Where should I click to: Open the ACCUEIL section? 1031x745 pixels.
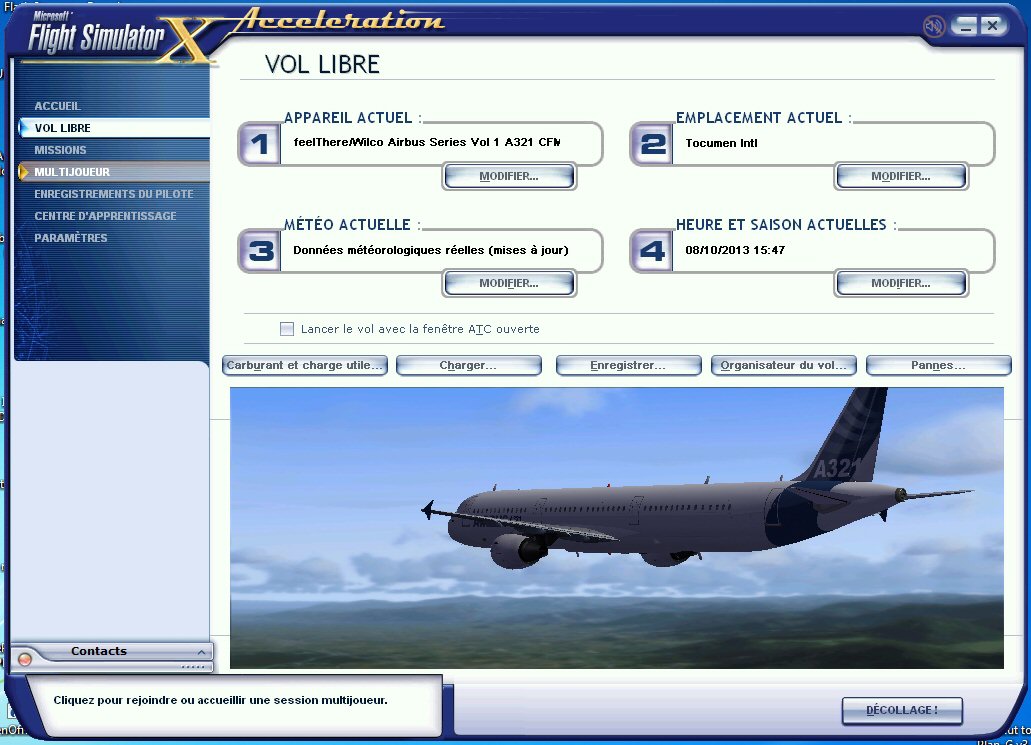(57, 106)
